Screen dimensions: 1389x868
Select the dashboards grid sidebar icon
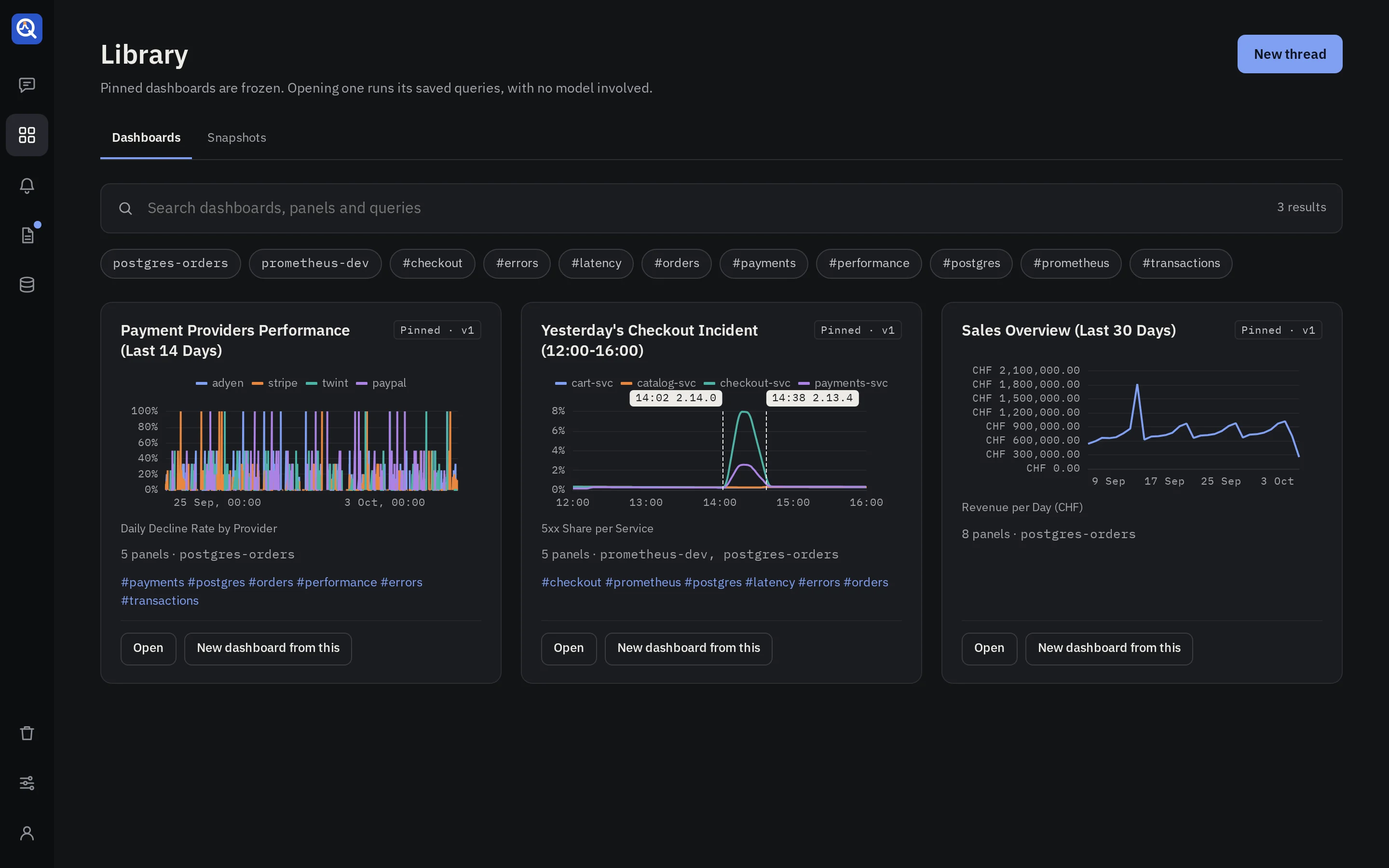pyautogui.click(x=27, y=135)
